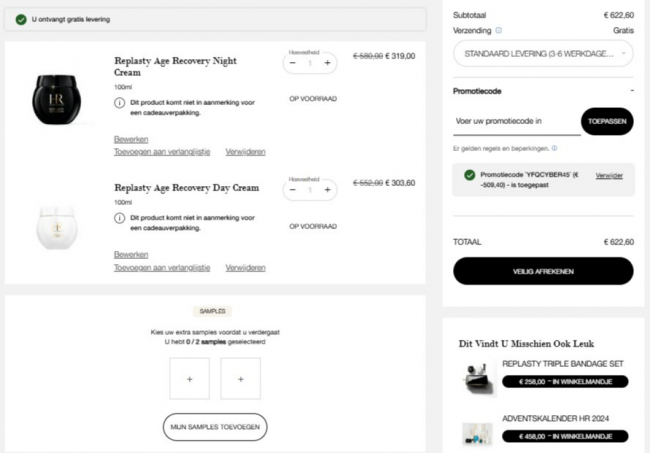Decrease Day Cream quantity with minus
Viewport: 650px width, 453px height.
tap(293, 190)
